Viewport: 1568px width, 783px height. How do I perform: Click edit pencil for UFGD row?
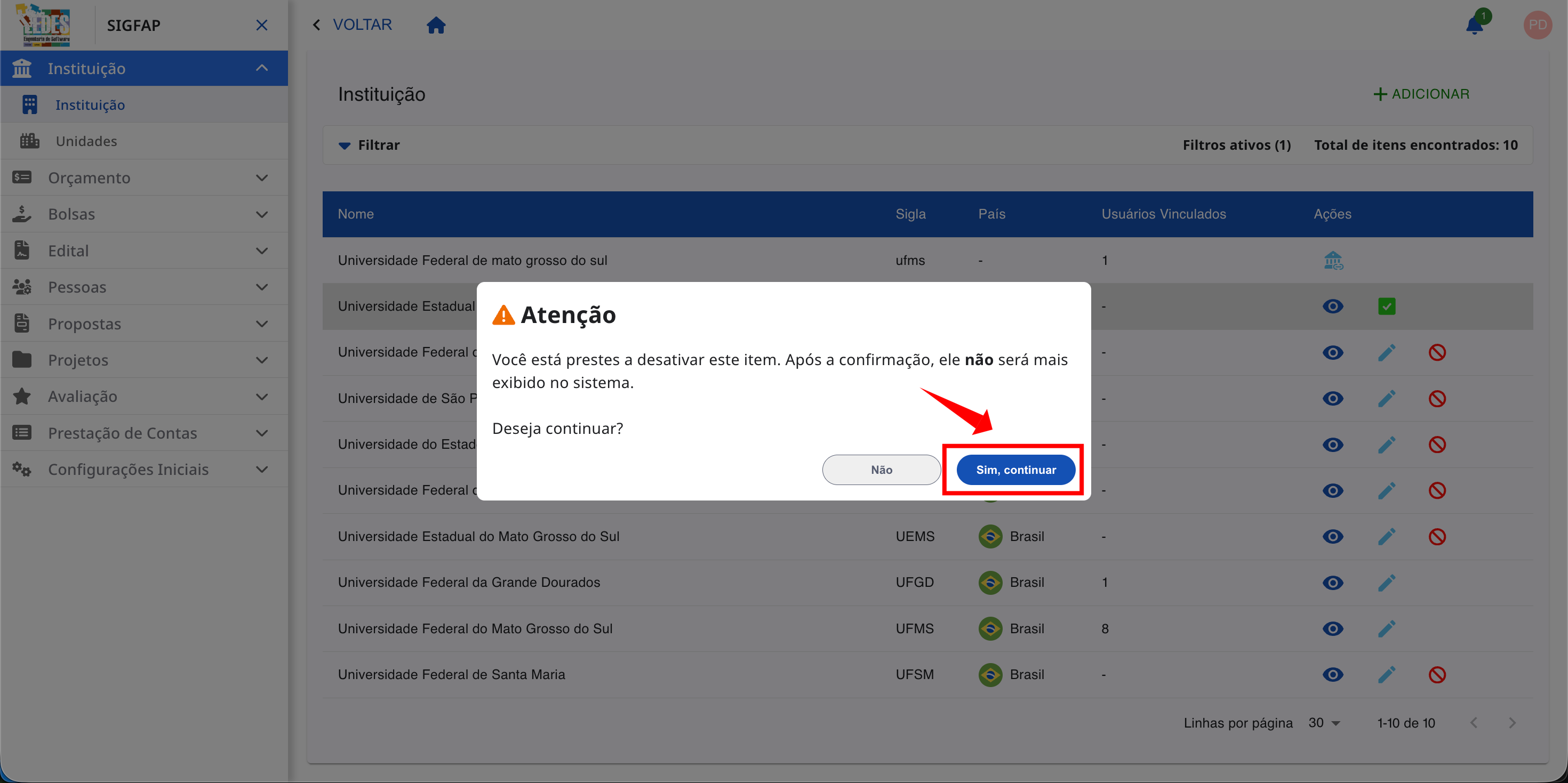1386,582
